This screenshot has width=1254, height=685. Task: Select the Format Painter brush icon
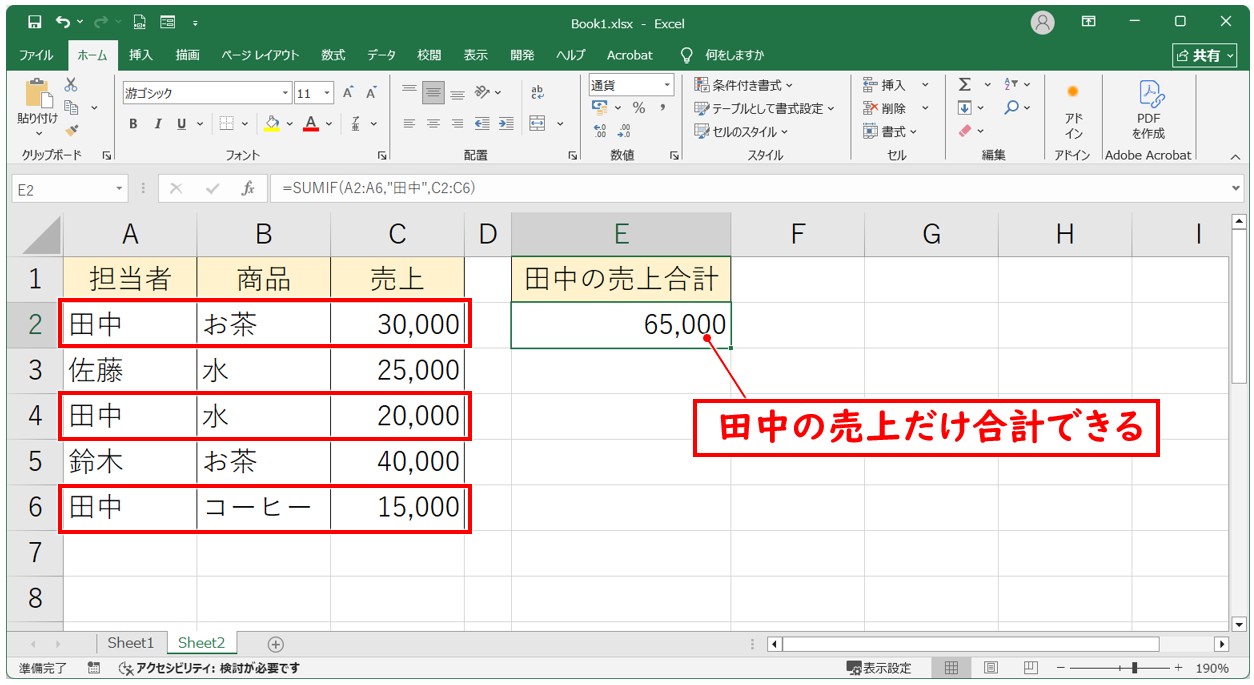point(71,130)
